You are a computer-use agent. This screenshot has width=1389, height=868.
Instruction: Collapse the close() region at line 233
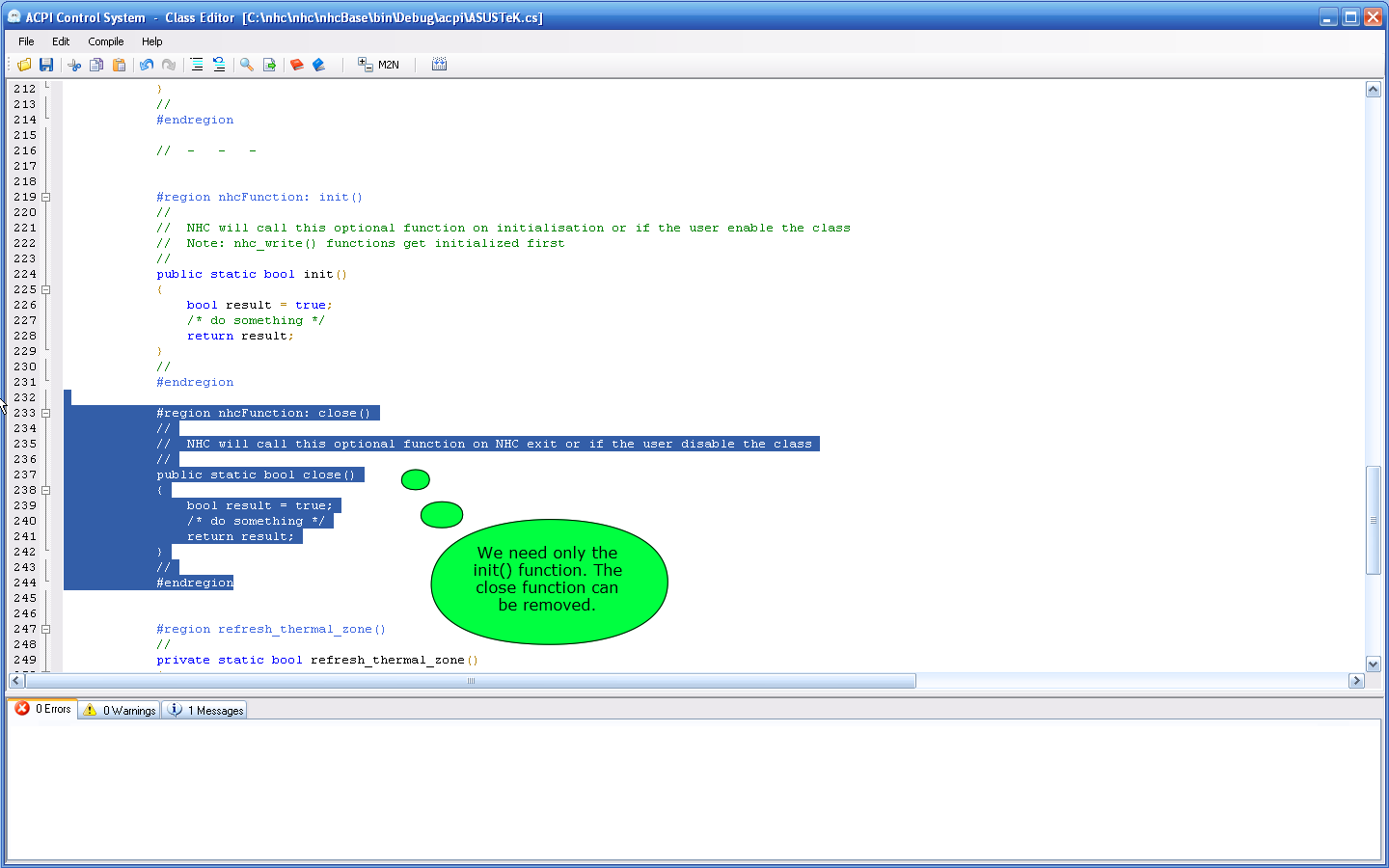coord(45,413)
